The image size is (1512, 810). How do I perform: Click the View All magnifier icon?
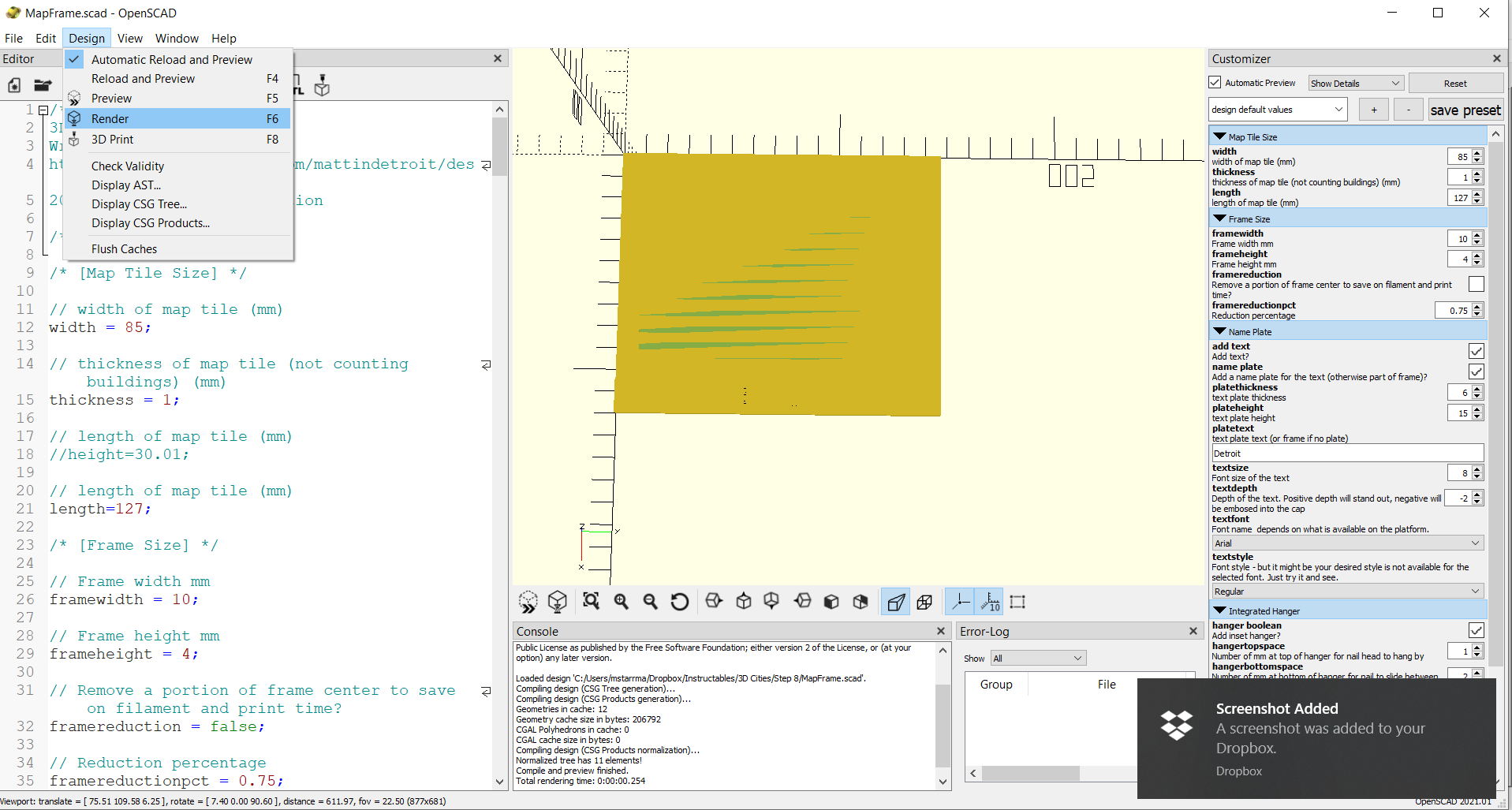(591, 602)
